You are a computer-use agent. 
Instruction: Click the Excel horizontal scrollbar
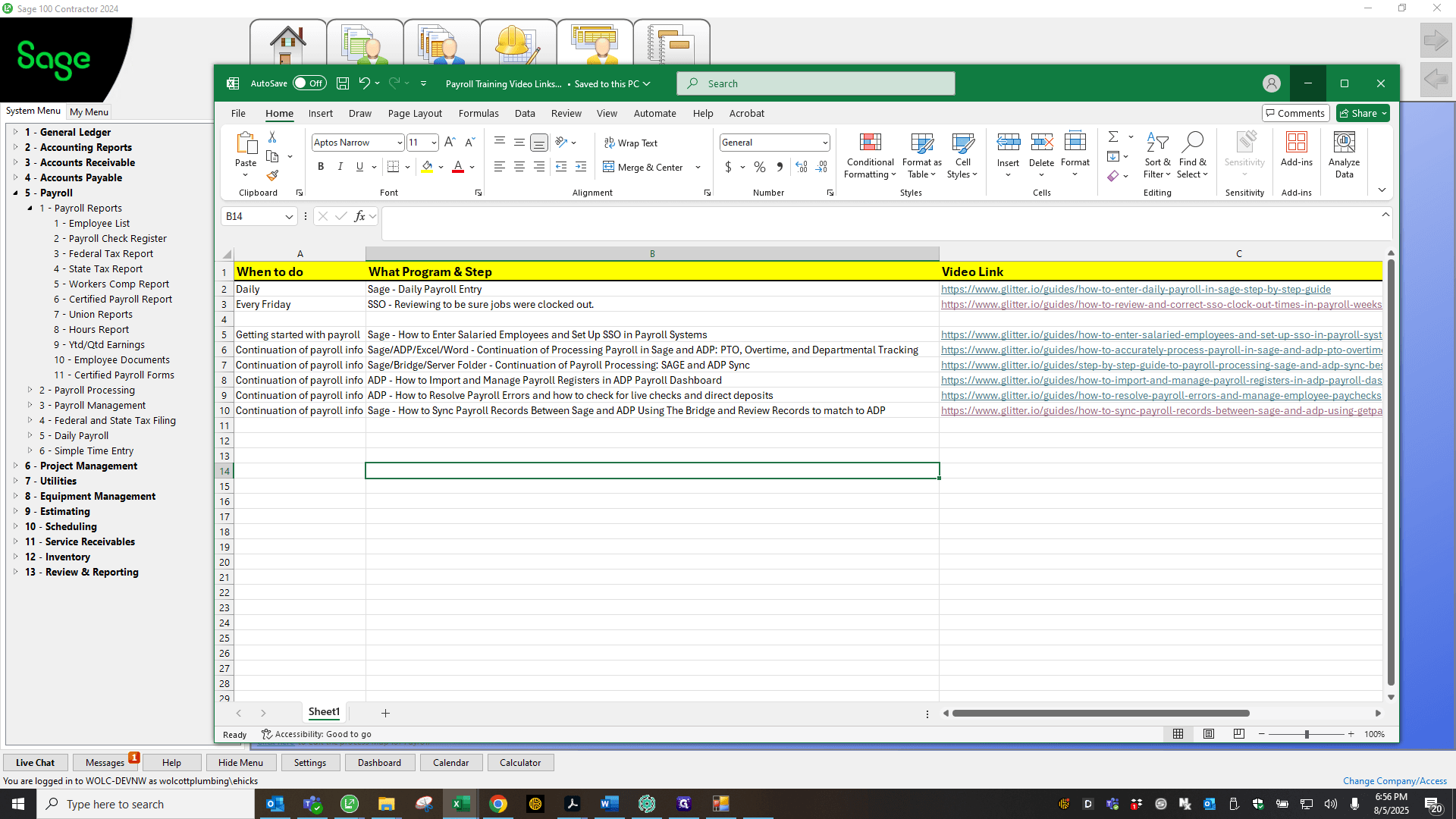[x=1100, y=714]
